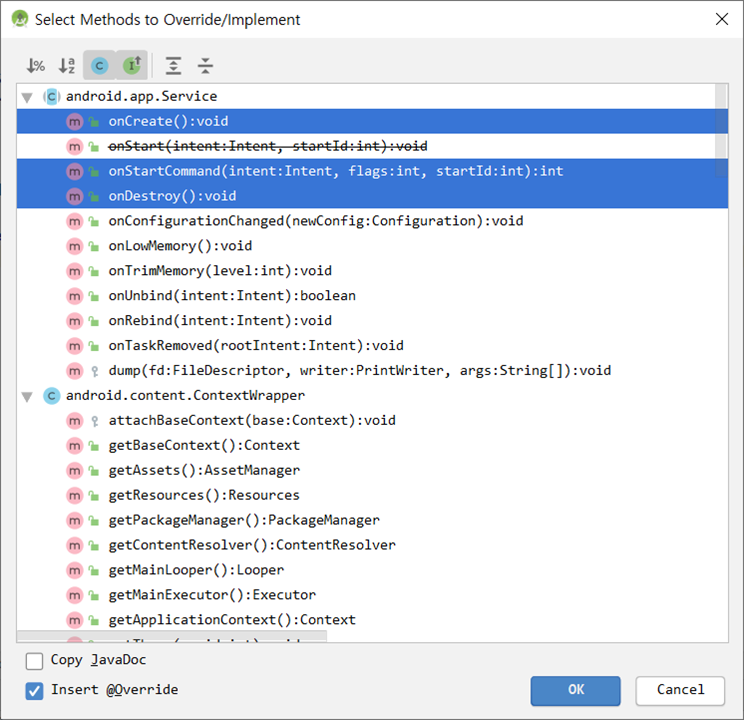Select onTrimMemory(level:int) method
744x720 pixels.
pyautogui.click(x=372, y=271)
